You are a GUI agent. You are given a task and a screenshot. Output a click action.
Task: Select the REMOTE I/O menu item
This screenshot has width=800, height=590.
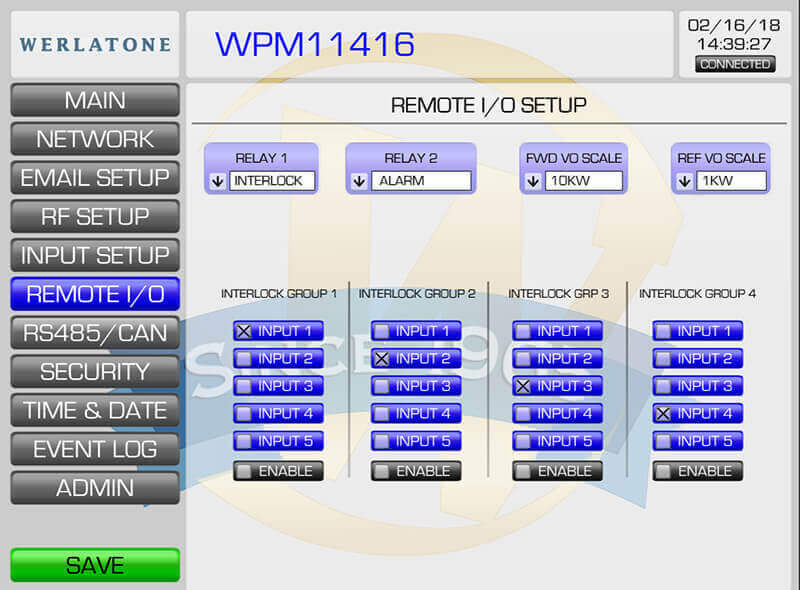tap(95, 294)
